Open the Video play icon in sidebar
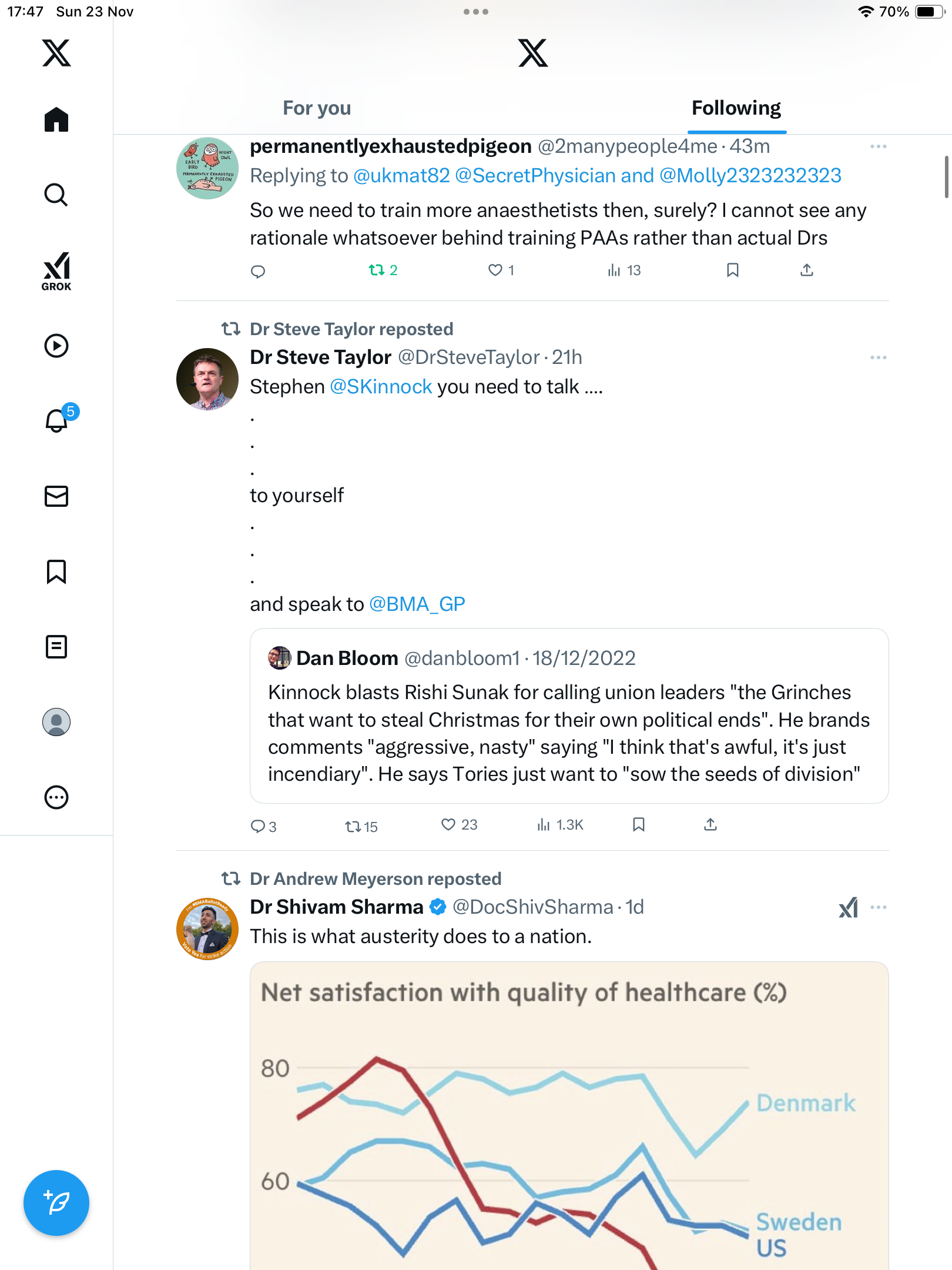 point(56,346)
